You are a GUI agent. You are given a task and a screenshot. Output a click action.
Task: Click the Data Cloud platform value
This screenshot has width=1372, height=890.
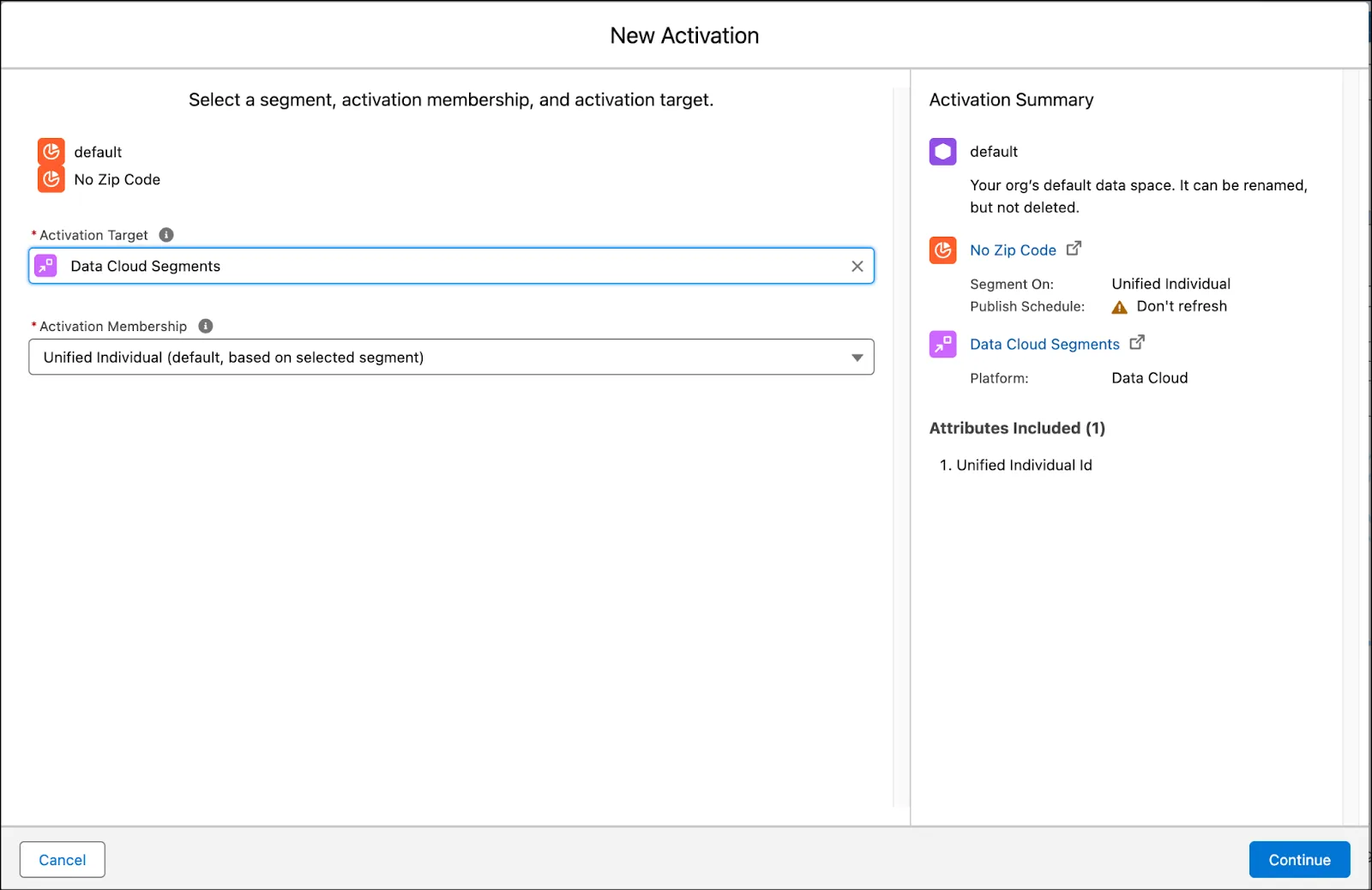[x=1150, y=378]
